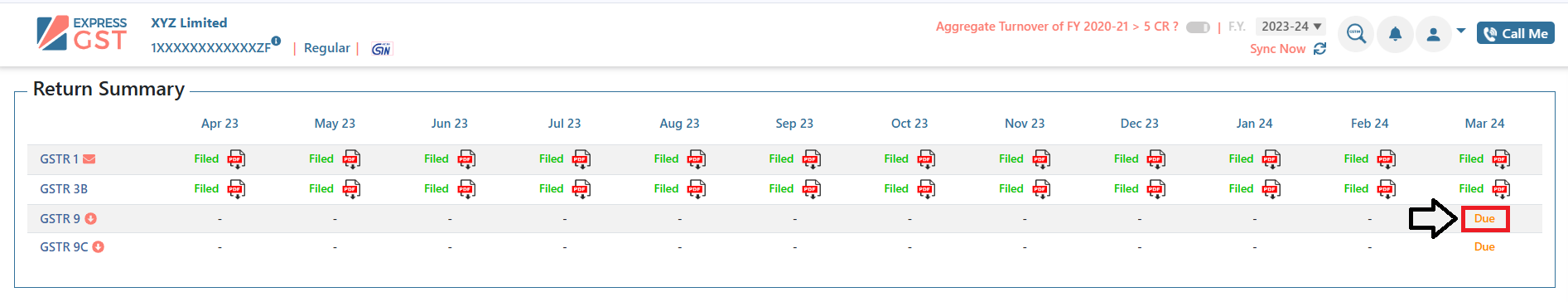This screenshot has width=1568, height=302.
Task: Open the user account avatar menu
Action: pos(1433,34)
